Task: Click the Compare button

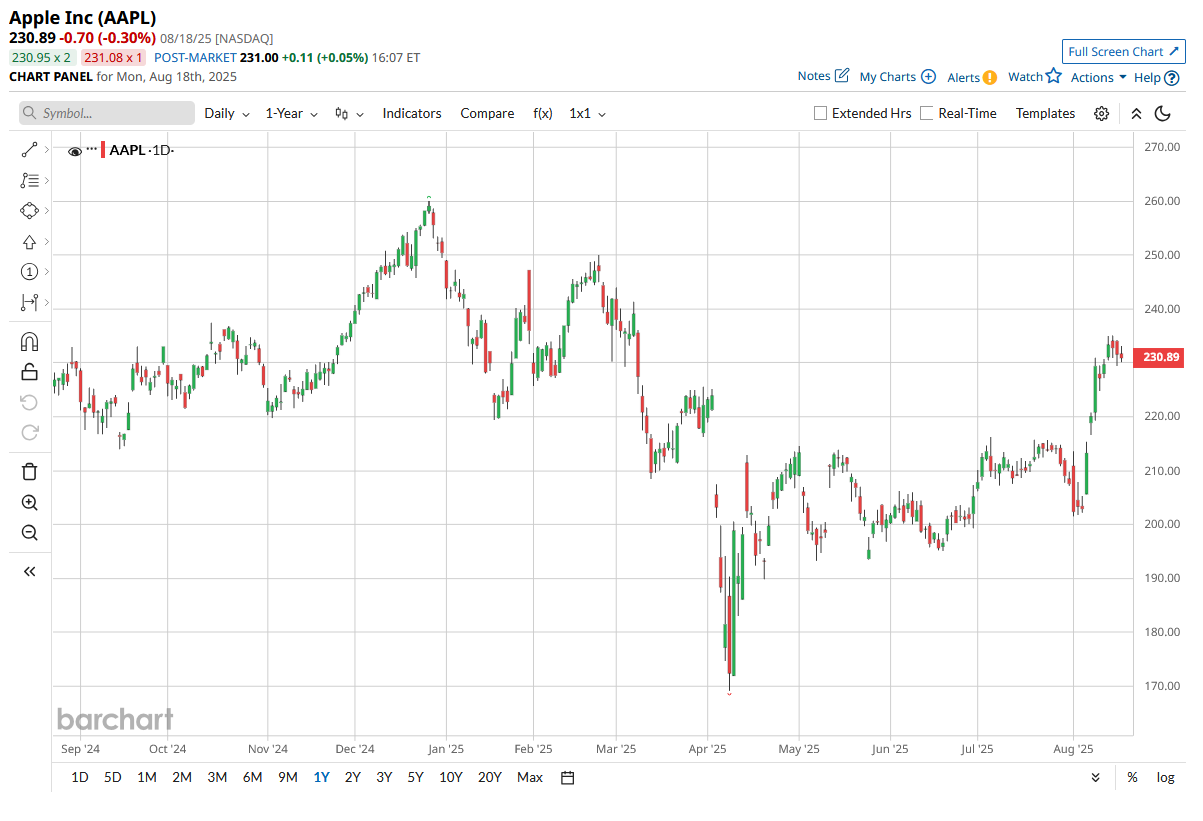Action: (x=487, y=114)
